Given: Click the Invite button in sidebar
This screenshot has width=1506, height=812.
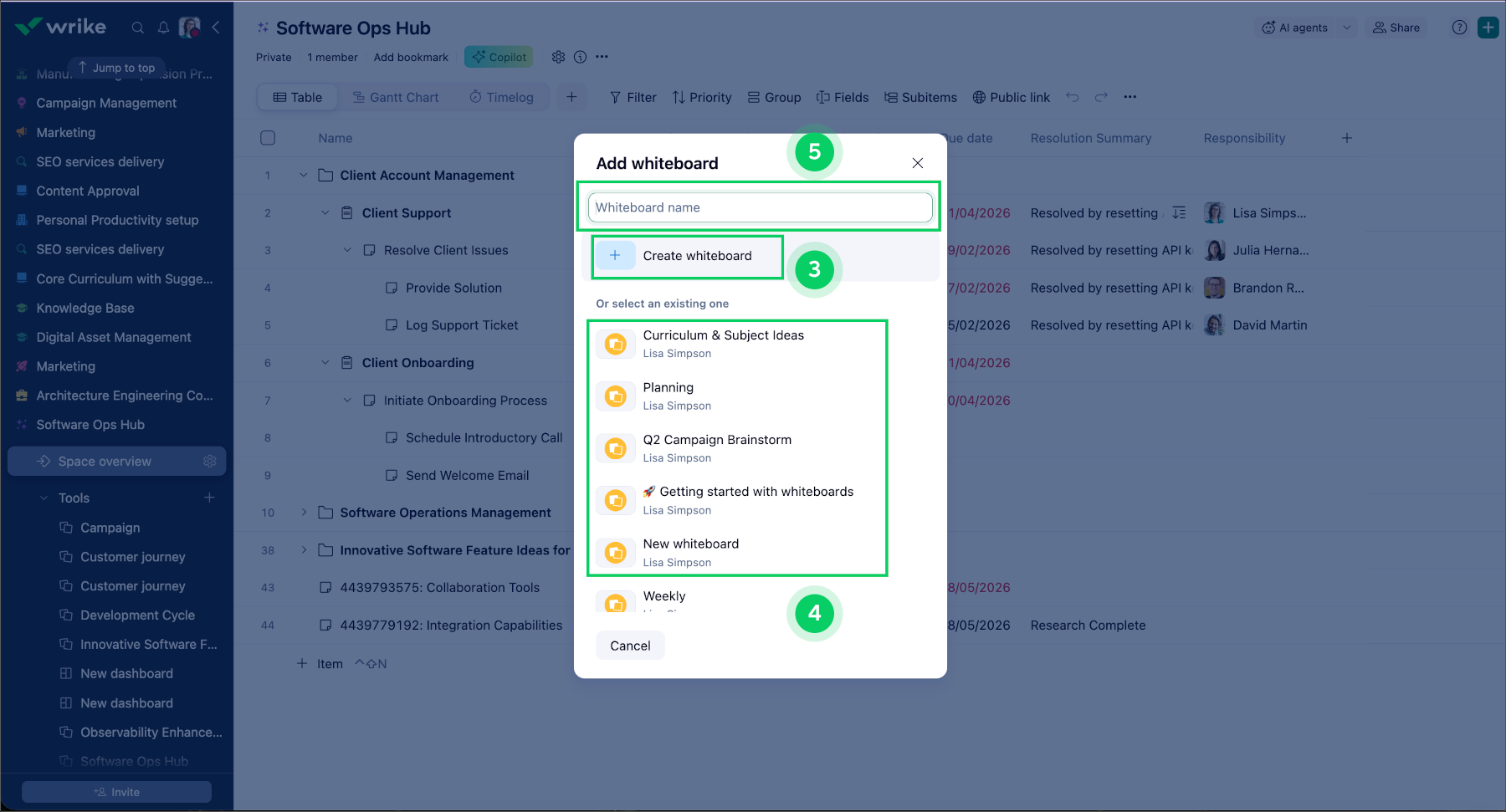Looking at the screenshot, I should coord(116,792).
